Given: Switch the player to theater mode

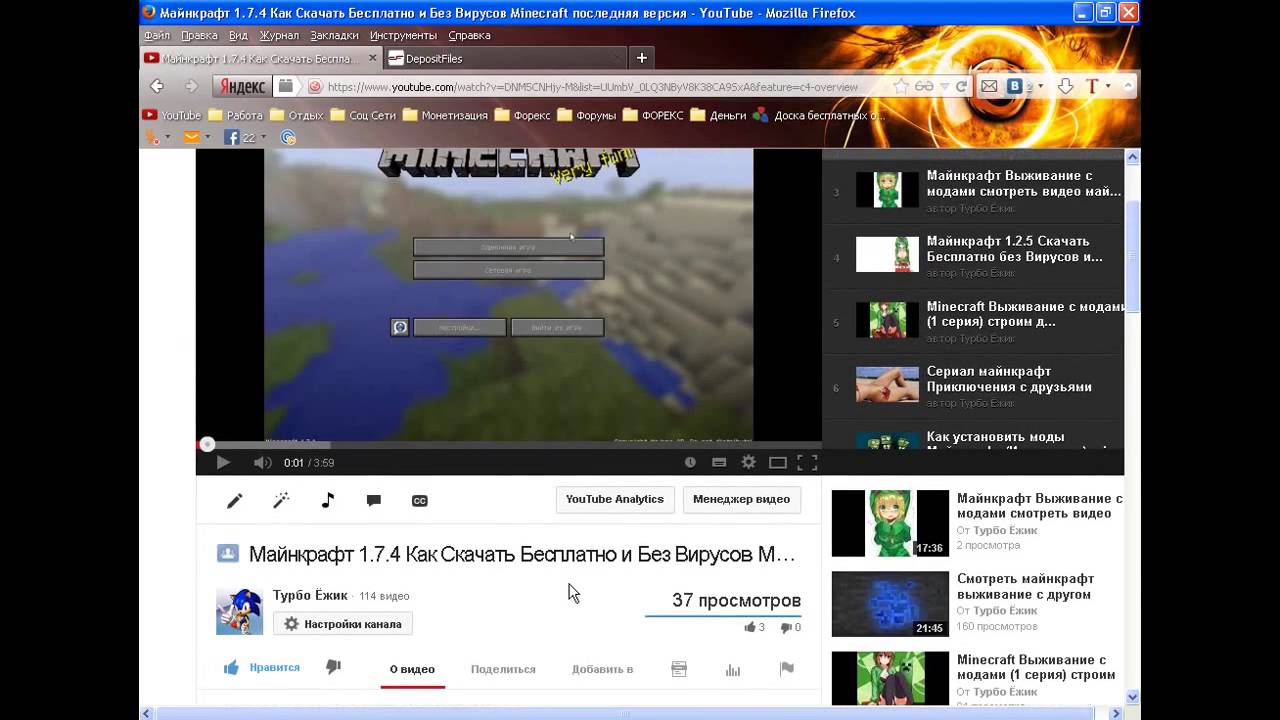Looking at the screenshot, I should pyautogui.click(x=777, y=462).
